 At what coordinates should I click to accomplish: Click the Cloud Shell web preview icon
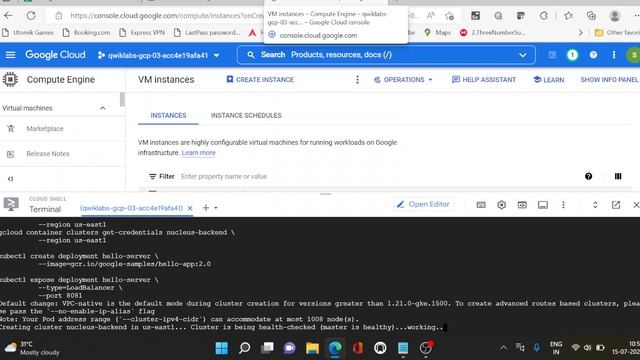[x=522, y=204]
